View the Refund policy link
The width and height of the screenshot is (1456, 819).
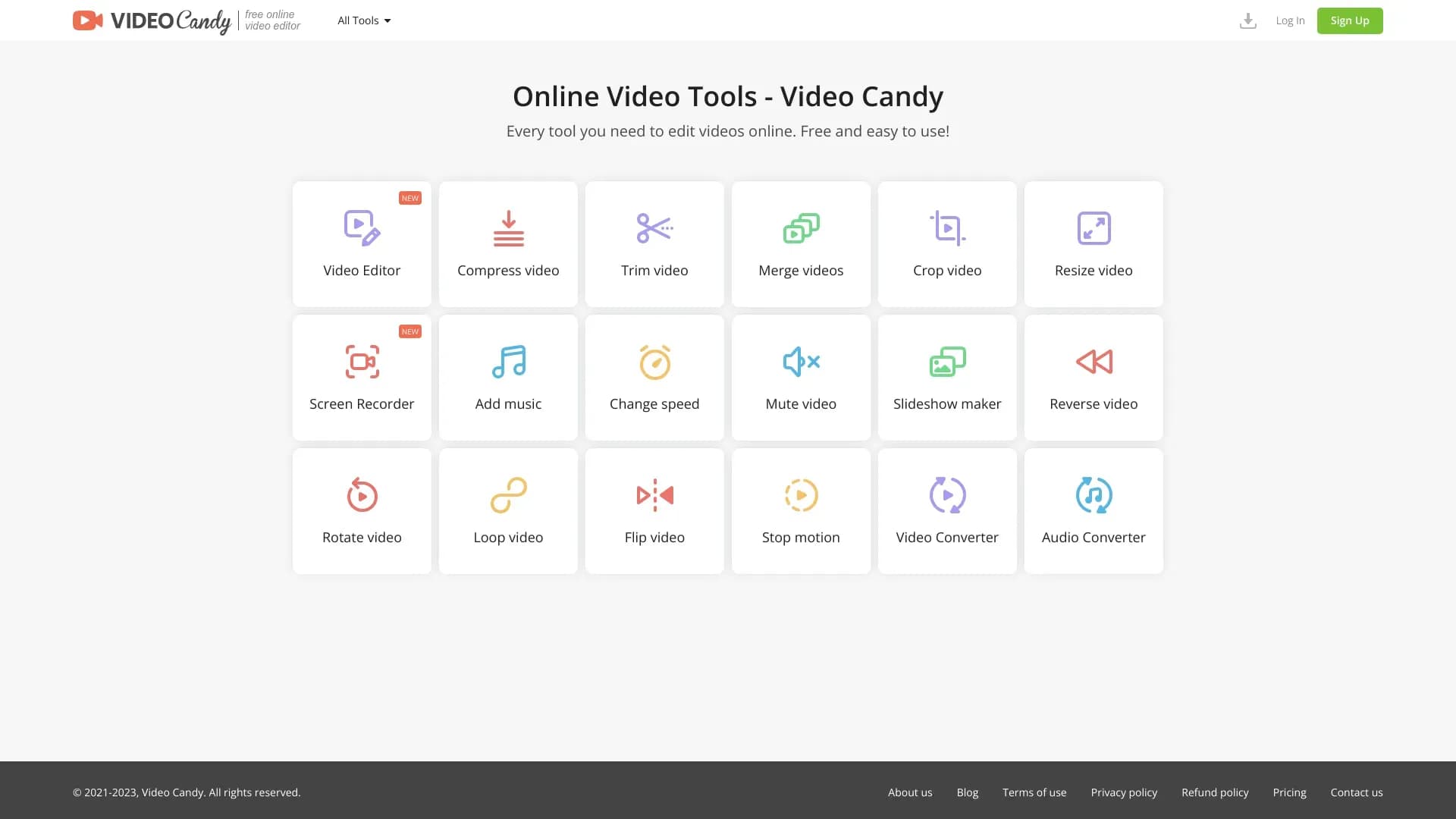pos(1215,792)
